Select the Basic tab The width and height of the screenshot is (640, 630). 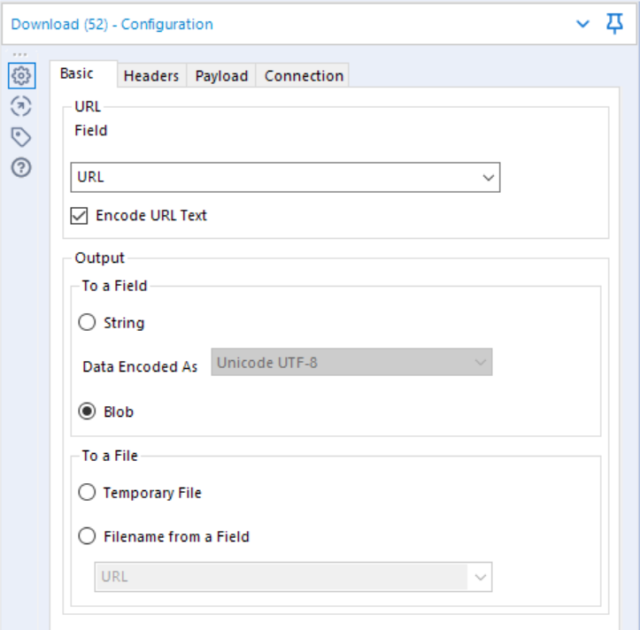tap(77, 74)
